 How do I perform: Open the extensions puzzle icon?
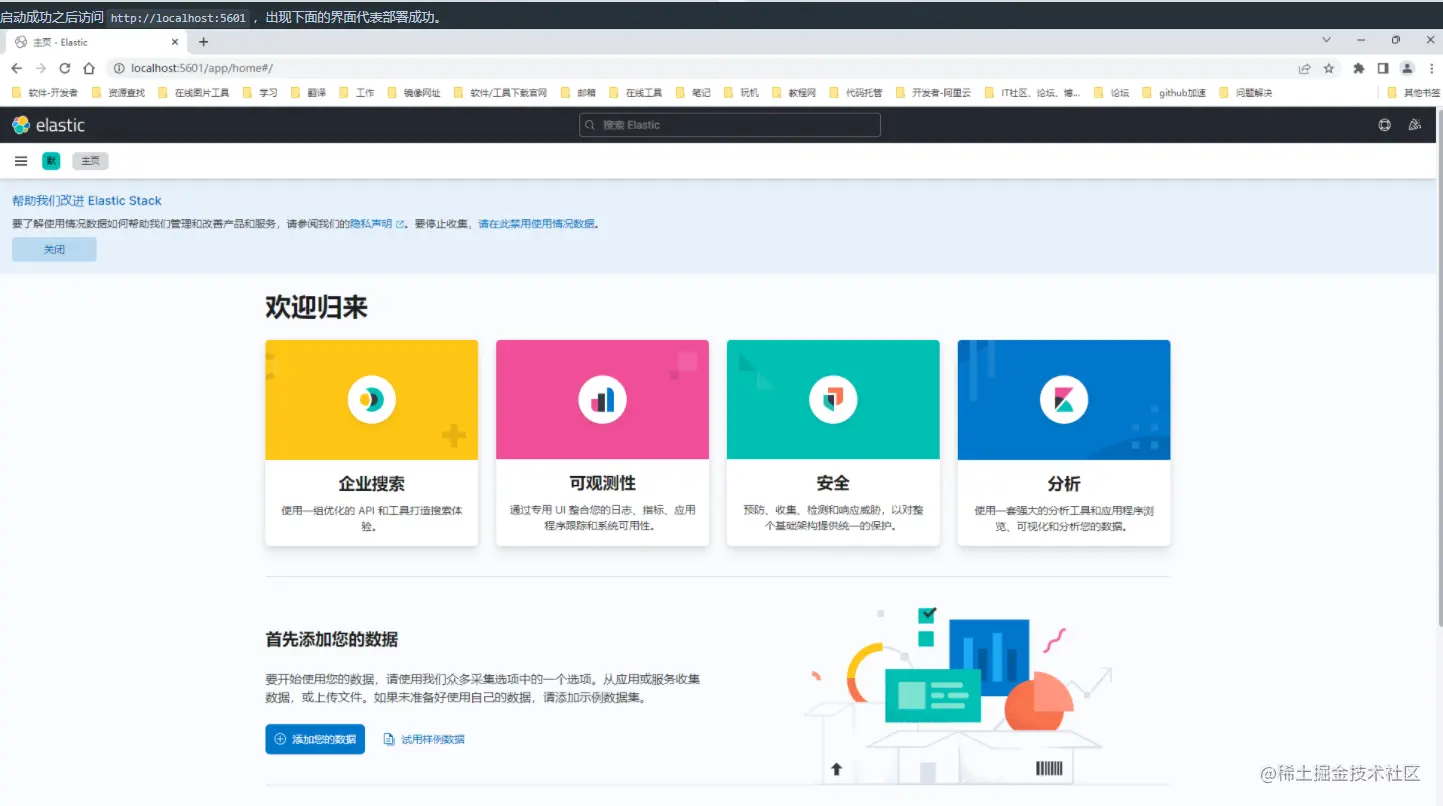click(x=1358, y=68)
